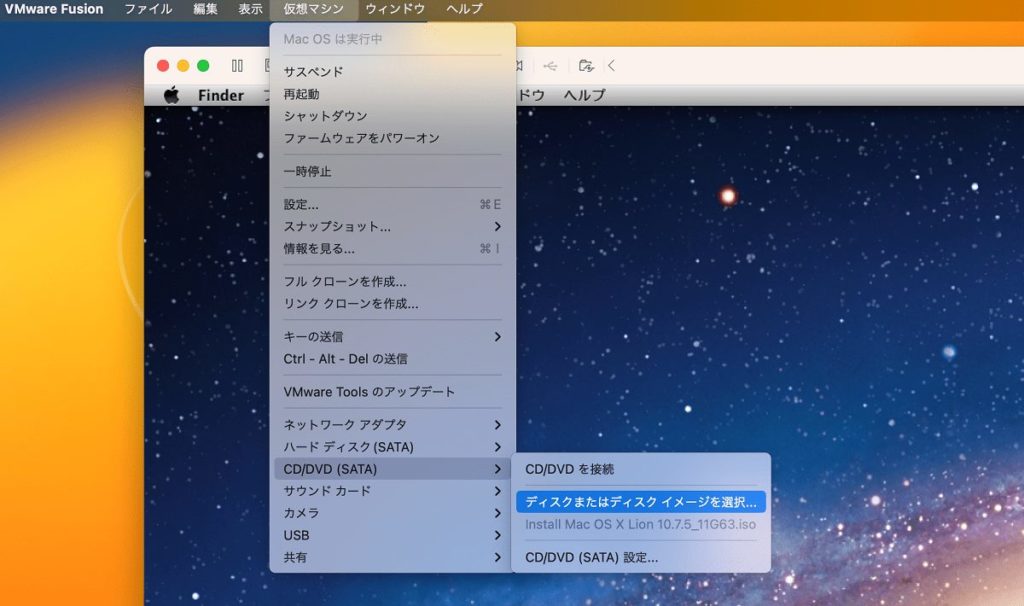Expand ネットワーク アダプタ submenu

click(392, 425)
